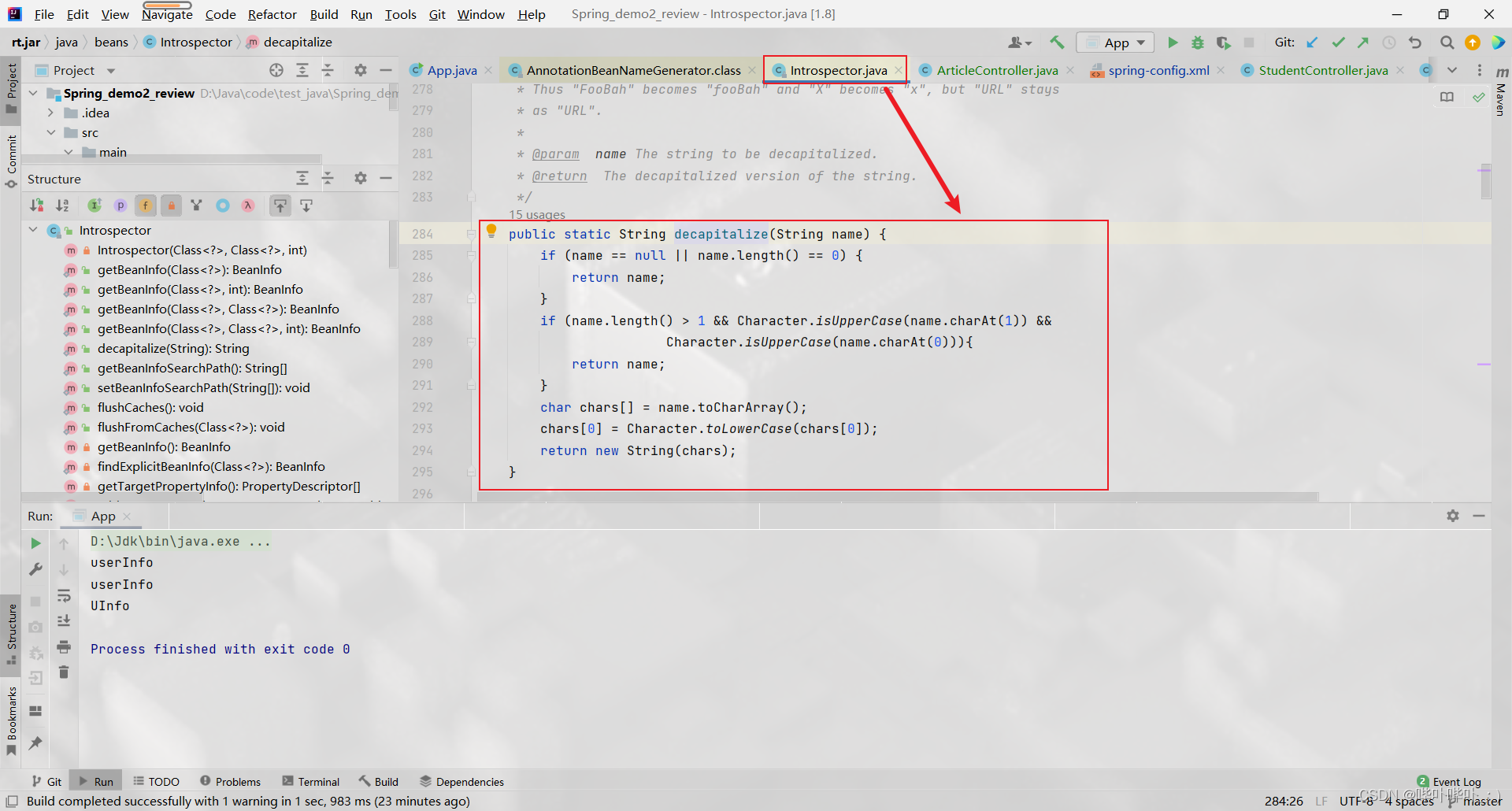Open the Terminal tool window

(311, 781)
